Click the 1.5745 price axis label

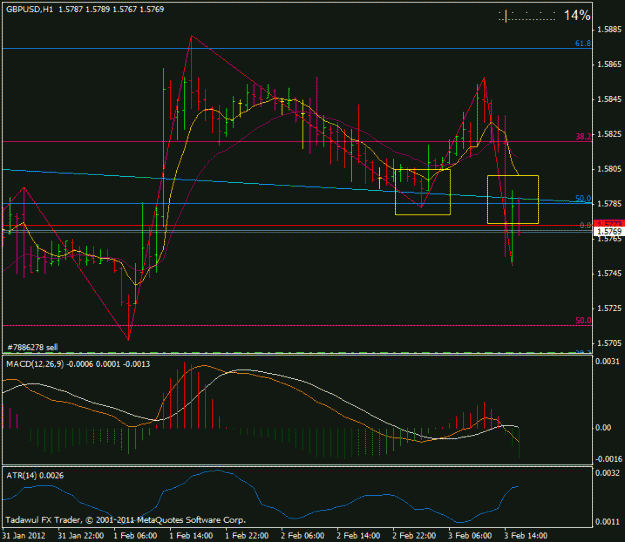coord(609,273)
